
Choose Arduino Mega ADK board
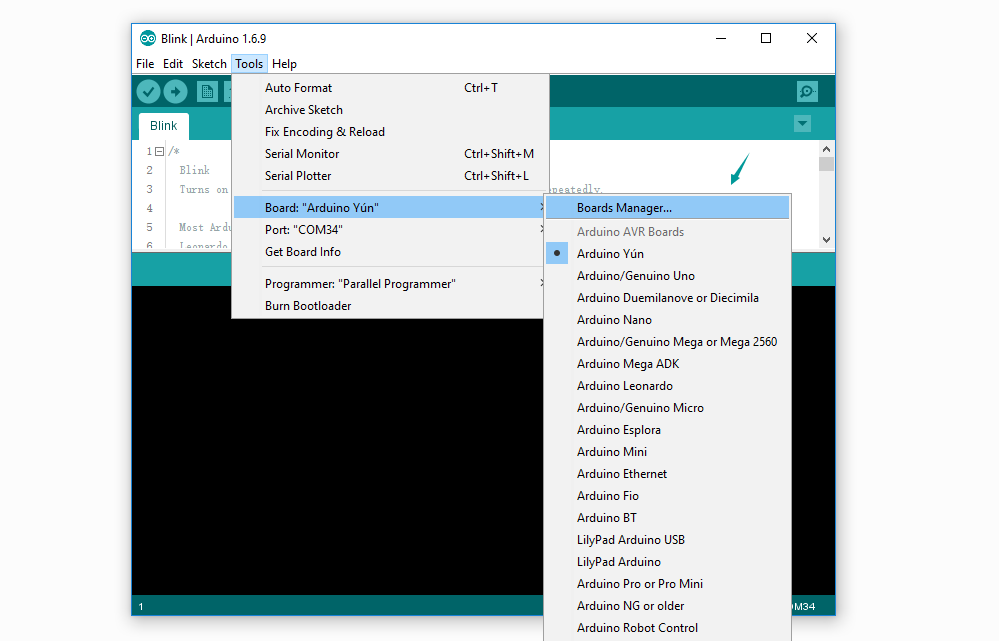tap(668, 364)
